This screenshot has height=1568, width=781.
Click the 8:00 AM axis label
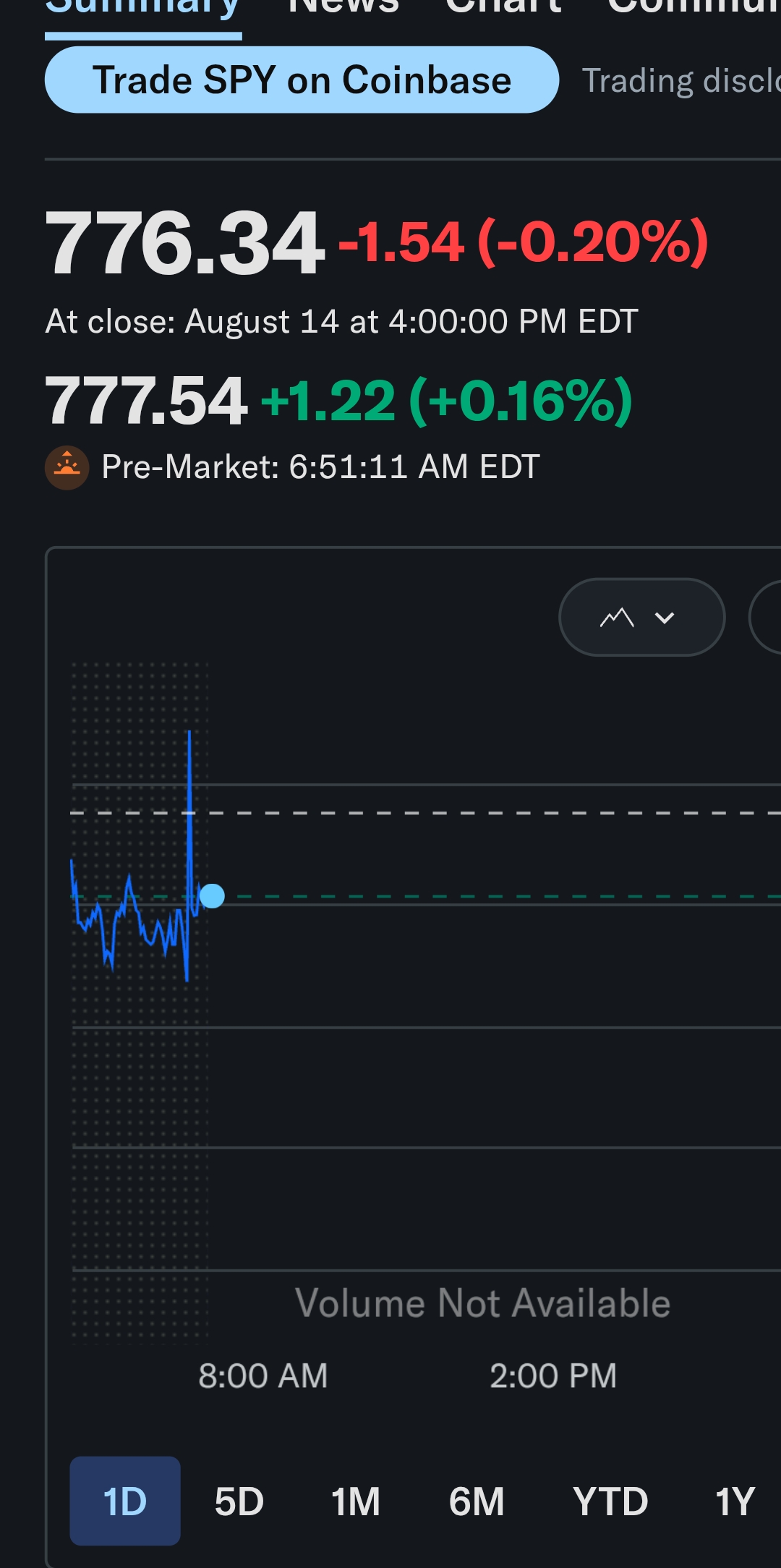tap(263, 1376)
